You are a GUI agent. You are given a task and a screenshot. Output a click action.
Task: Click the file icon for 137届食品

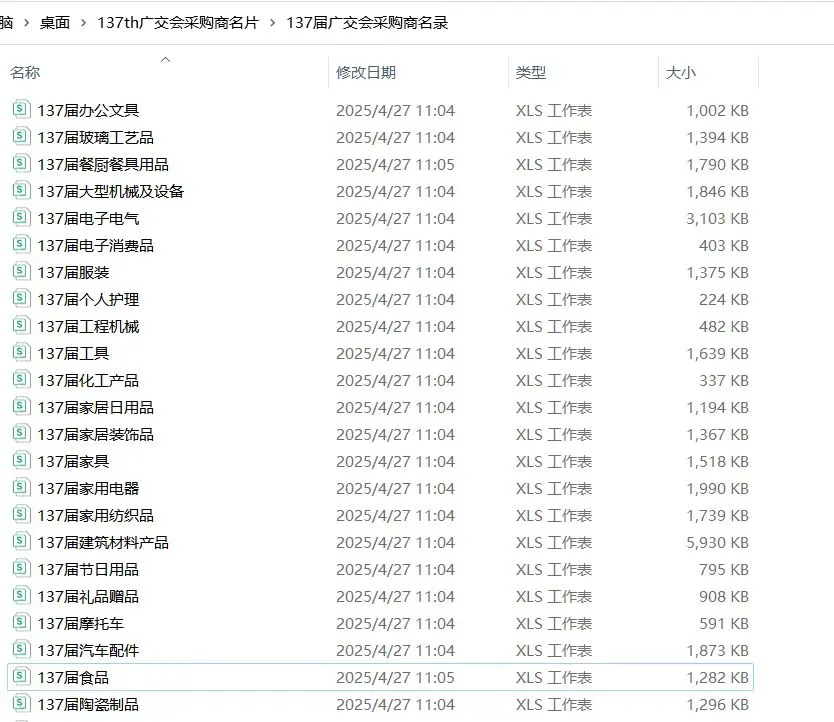click(21, 677)
